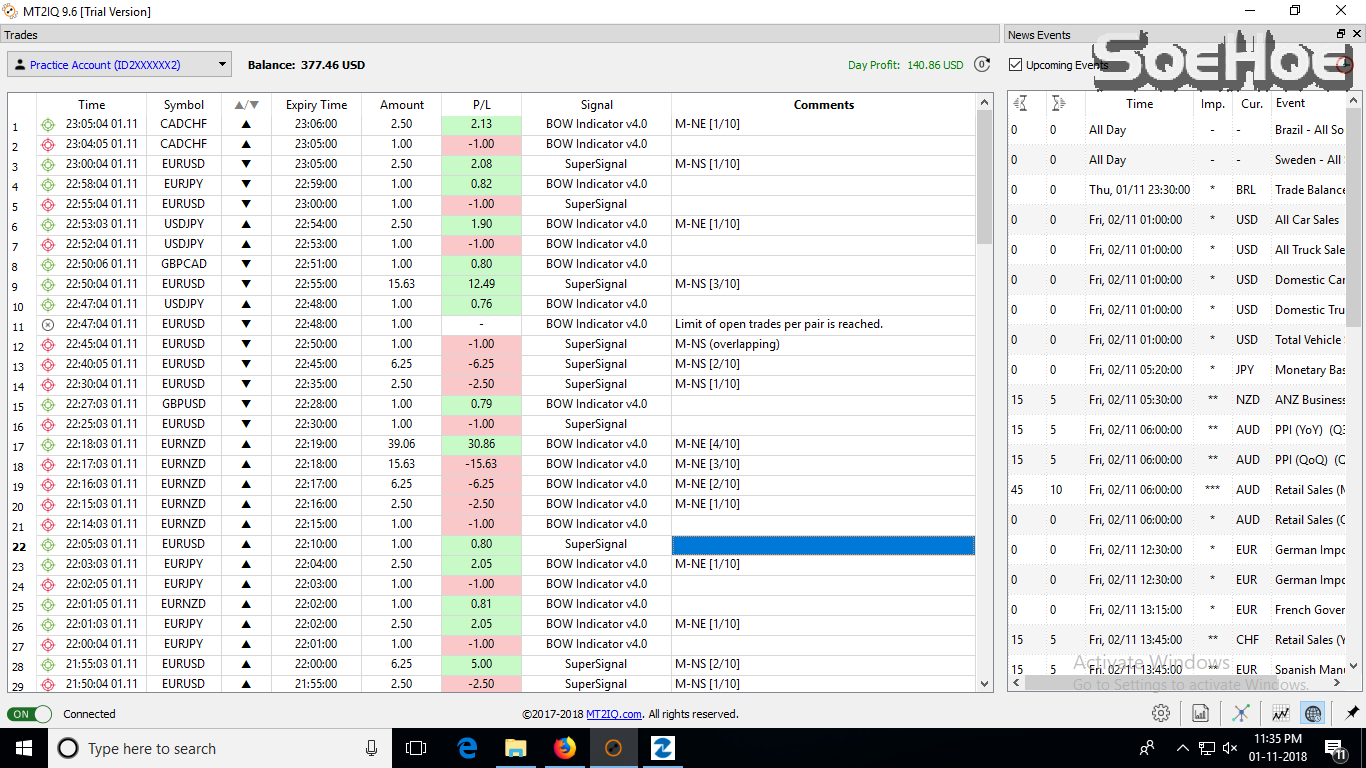
Task: Click the network connections icon
Action: click(1243, 713)
